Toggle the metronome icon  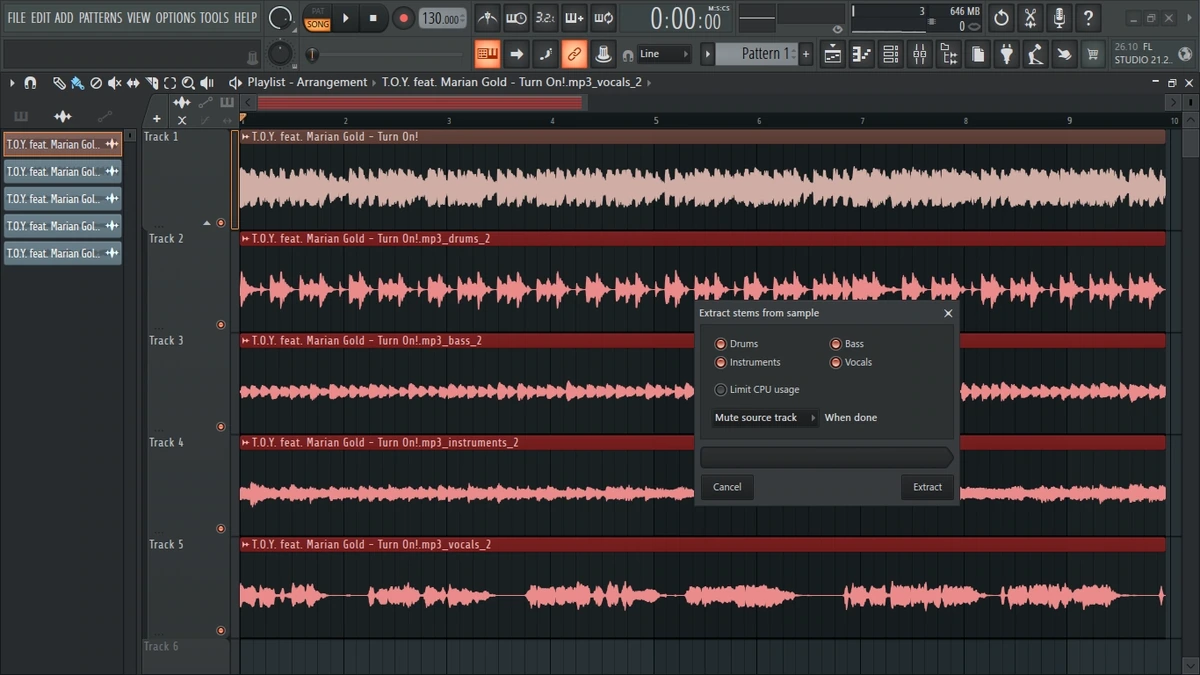point(487,18)
